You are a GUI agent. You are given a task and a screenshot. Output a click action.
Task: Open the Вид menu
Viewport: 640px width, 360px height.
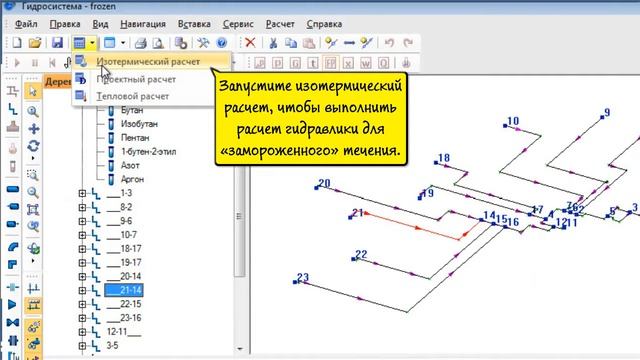[x=100, y=24]
